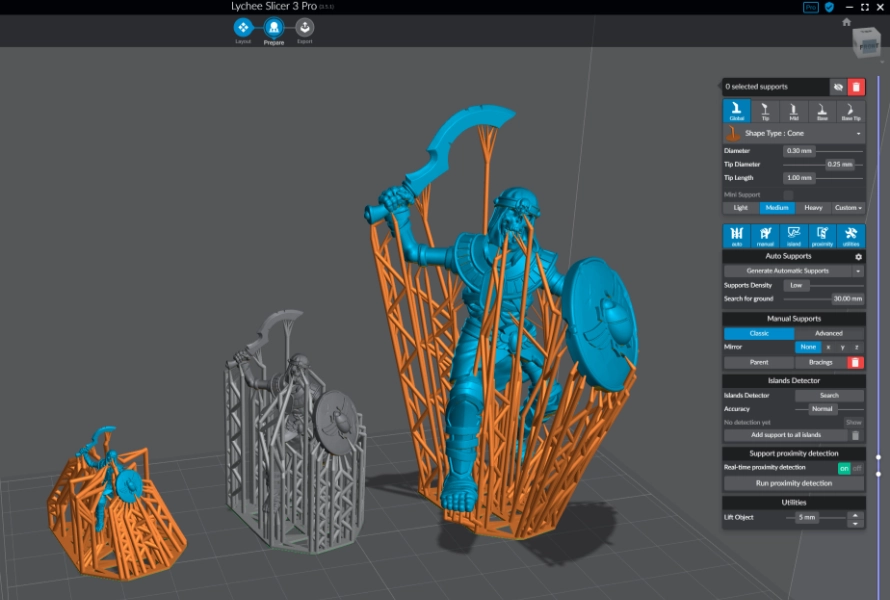Enable the Mini Support checkbox
Viewport: 890px width, 600px height.
(788, 194)
